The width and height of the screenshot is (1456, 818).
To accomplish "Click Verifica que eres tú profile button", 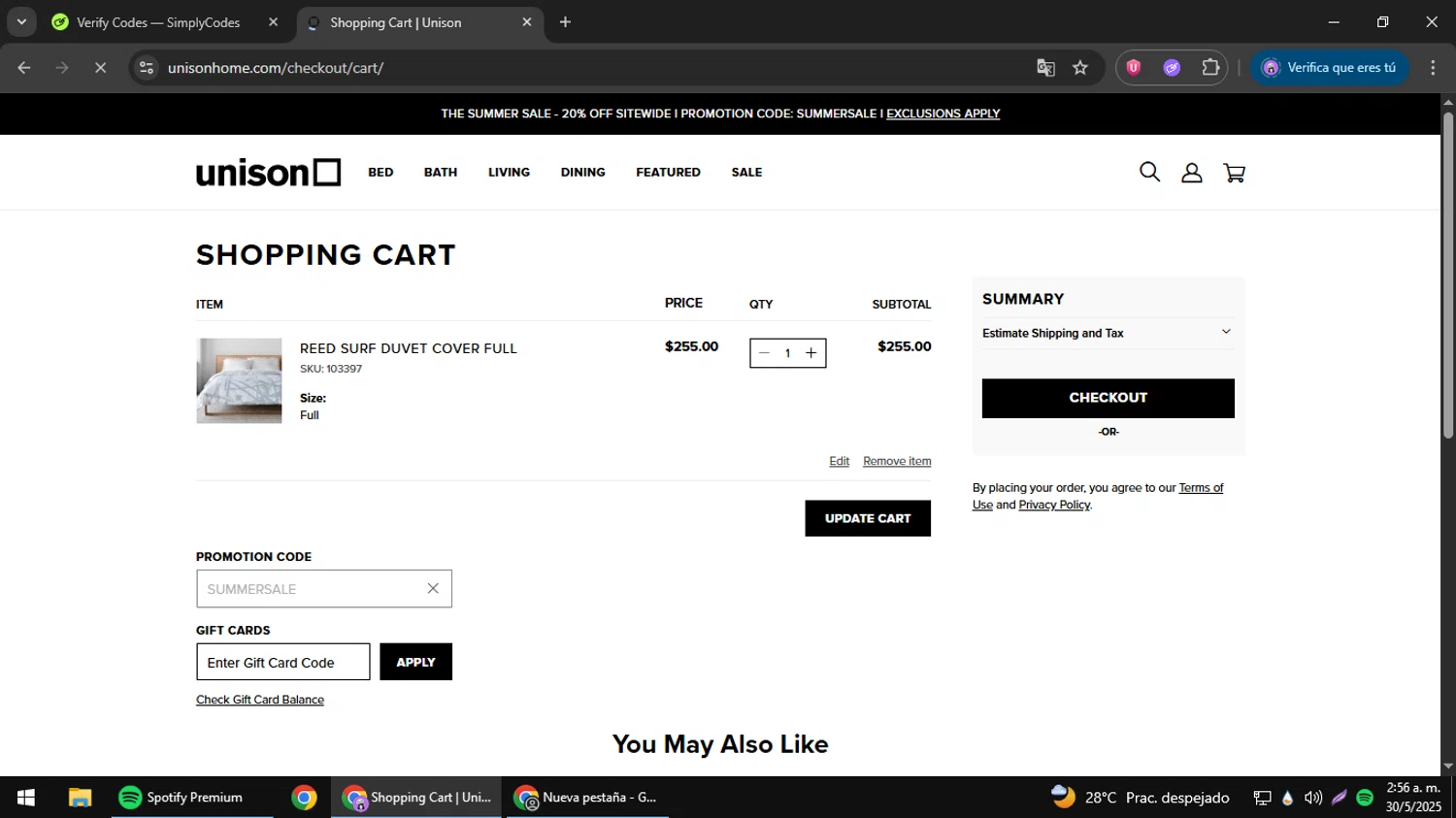I will tap(1329, 68).
